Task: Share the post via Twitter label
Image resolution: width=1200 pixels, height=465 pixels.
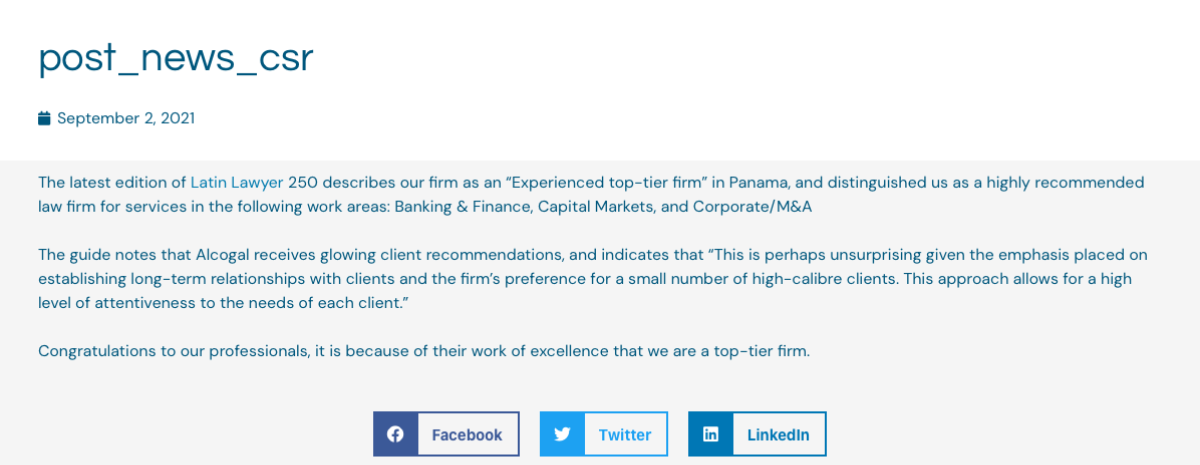Action: click(x=625, y=435)
